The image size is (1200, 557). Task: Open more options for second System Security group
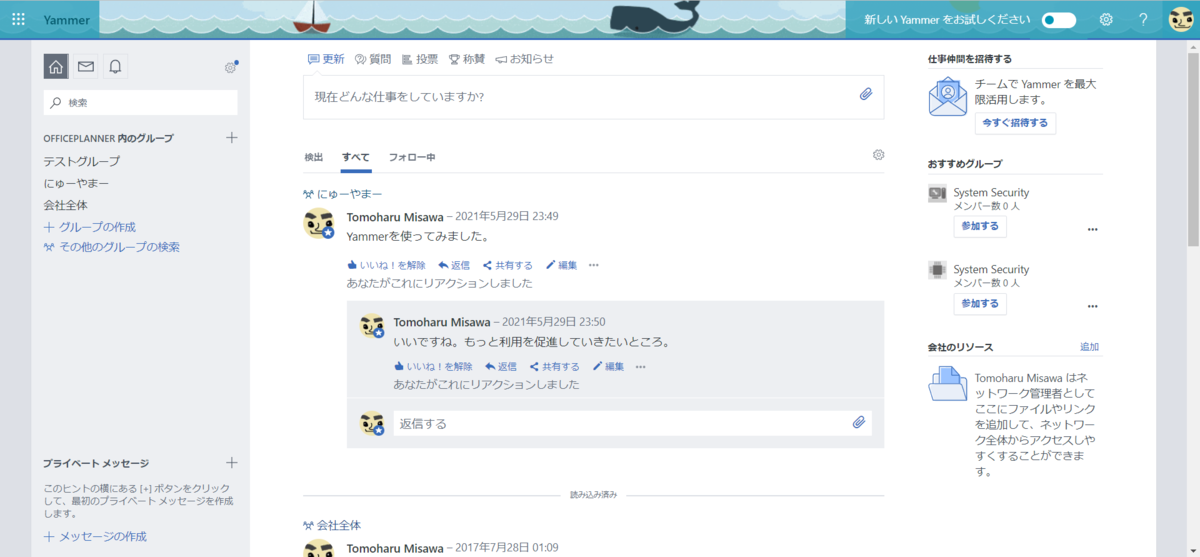1092,306
